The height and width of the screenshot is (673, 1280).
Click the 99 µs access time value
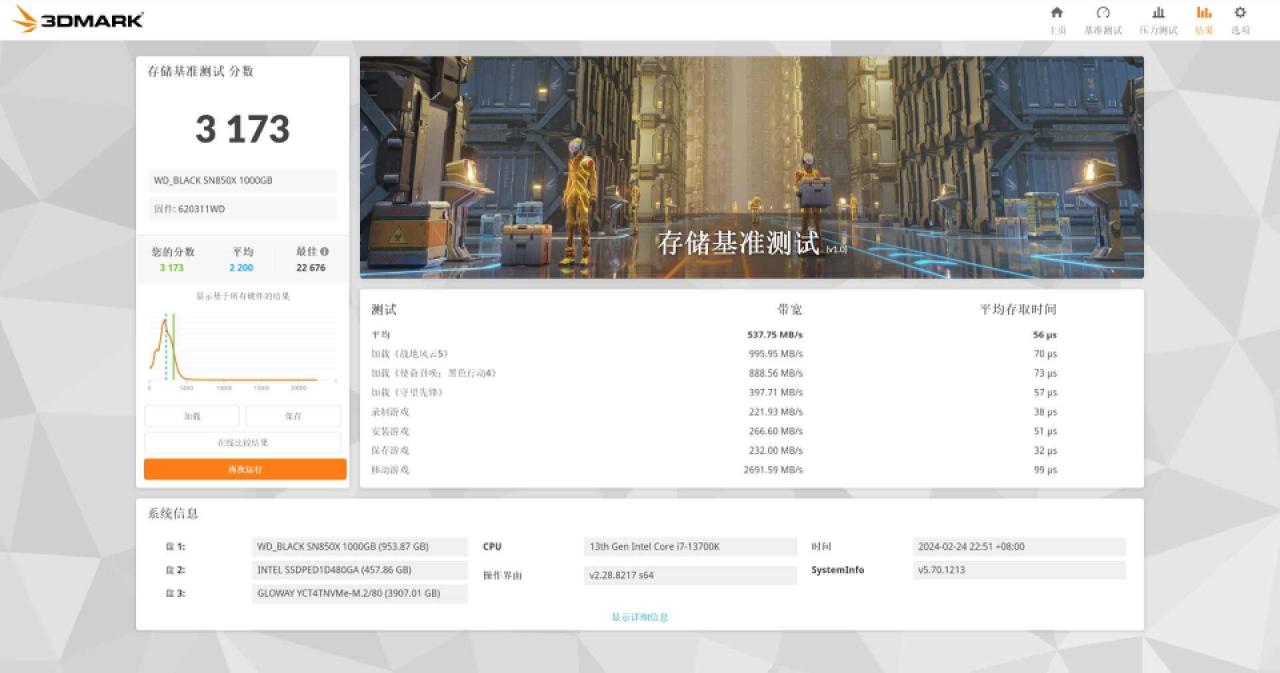click(1045, 470)
